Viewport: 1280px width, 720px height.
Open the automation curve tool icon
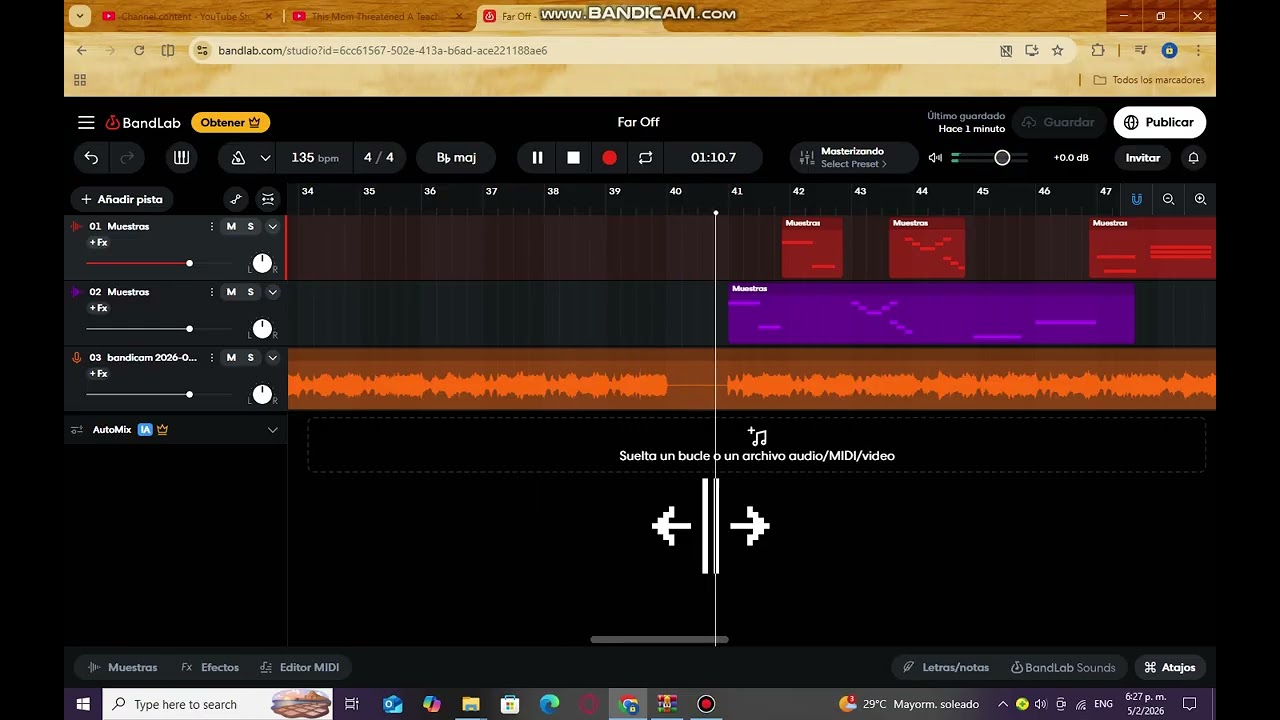pos(235,199)
